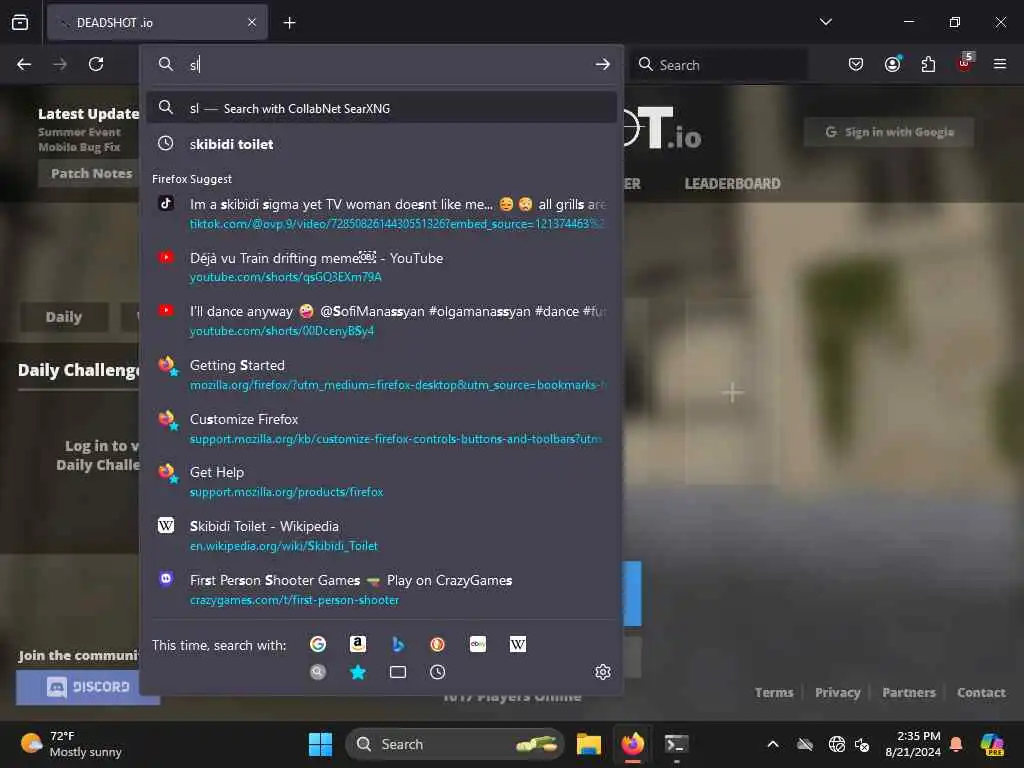Open the Privacy link
The height and width of the screenshot is (768, 1024).
pyautogui.click(x=837, y=692)
